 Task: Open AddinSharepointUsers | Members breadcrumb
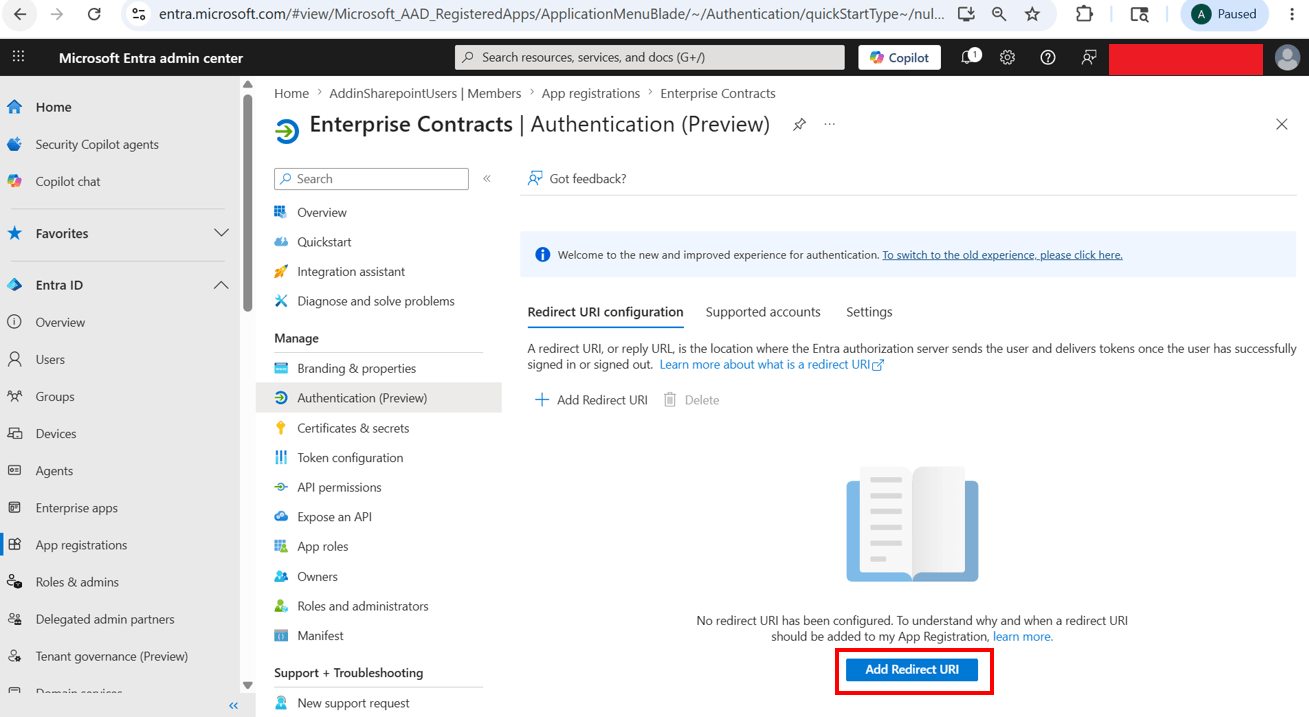point(425,93)
